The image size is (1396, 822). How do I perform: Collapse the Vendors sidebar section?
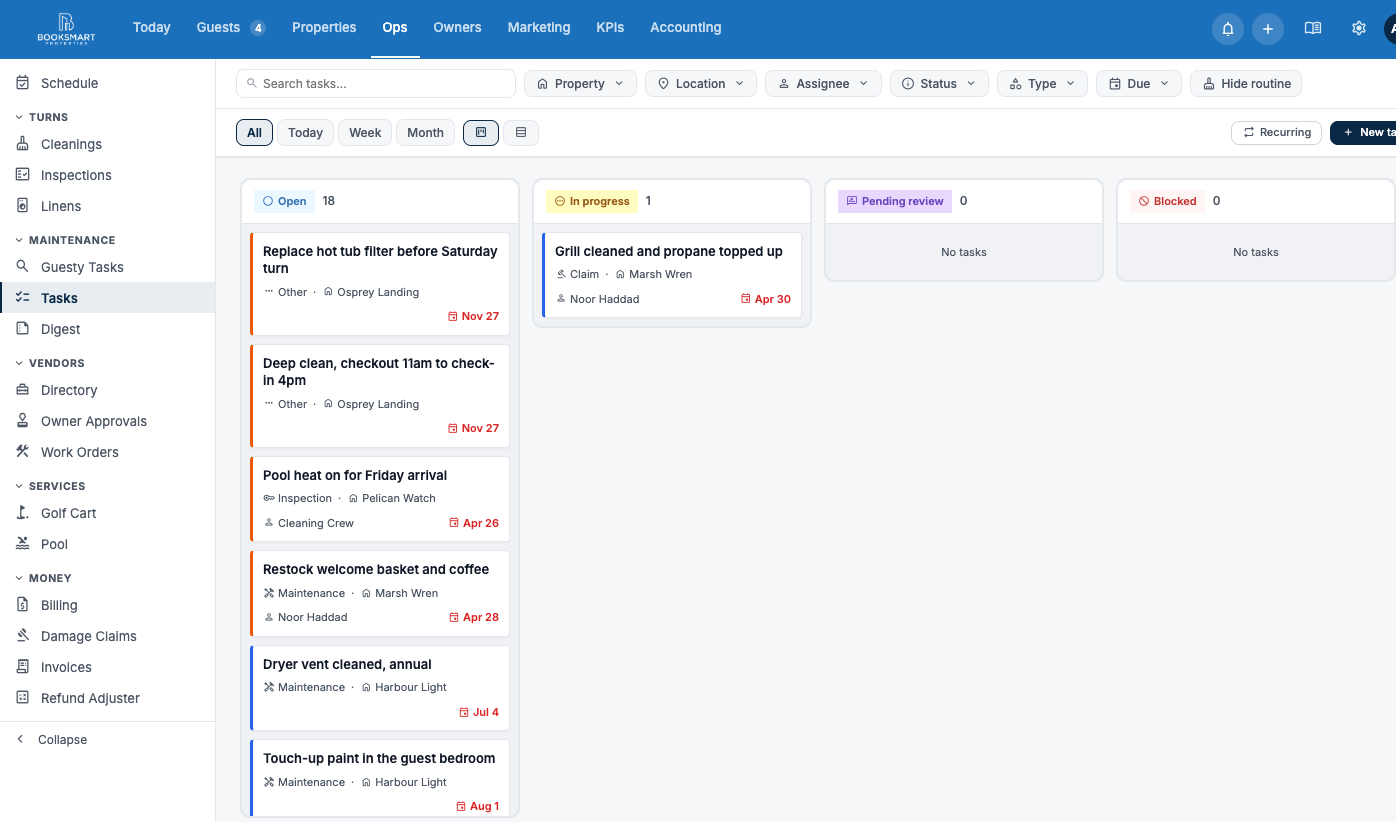(49, 363)
